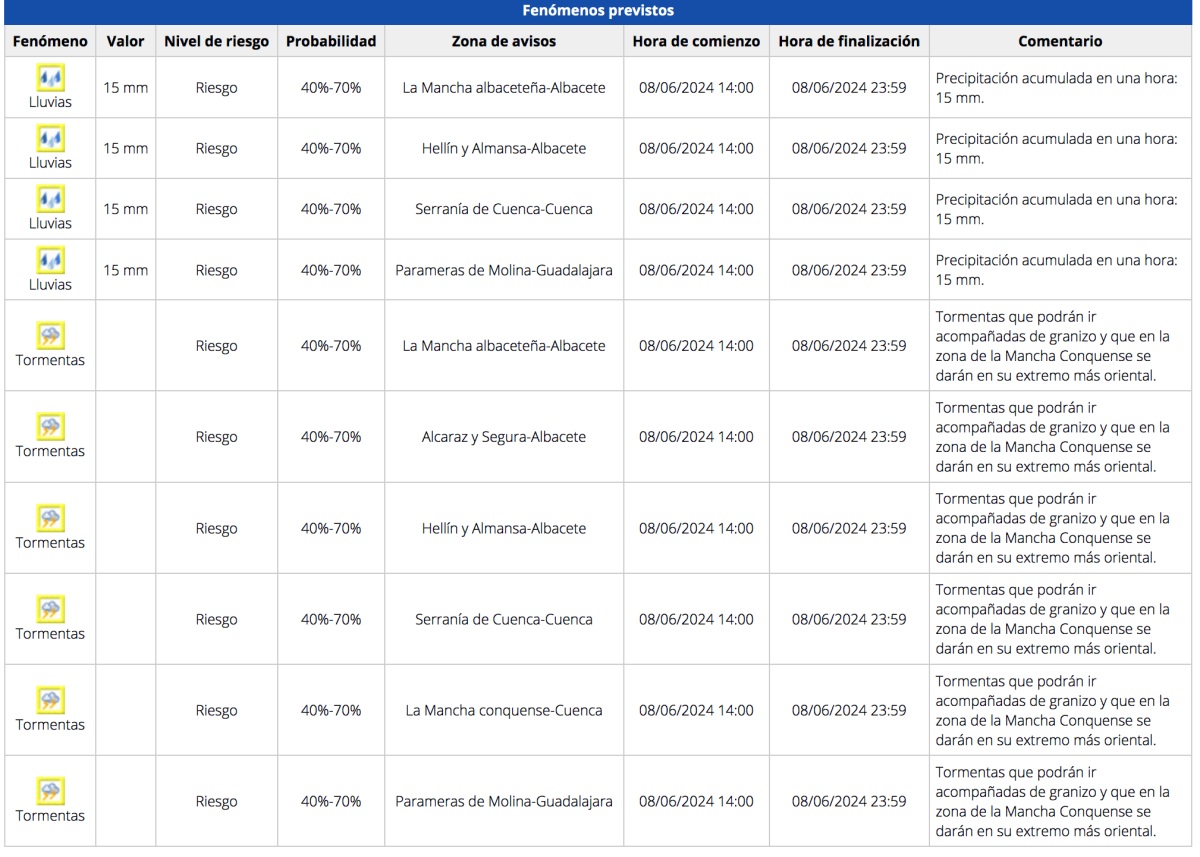Click the storm comment in La Mancha conquense row
The height and width of the screenshot is (857, 1200).
click(x=1053, y=710)
